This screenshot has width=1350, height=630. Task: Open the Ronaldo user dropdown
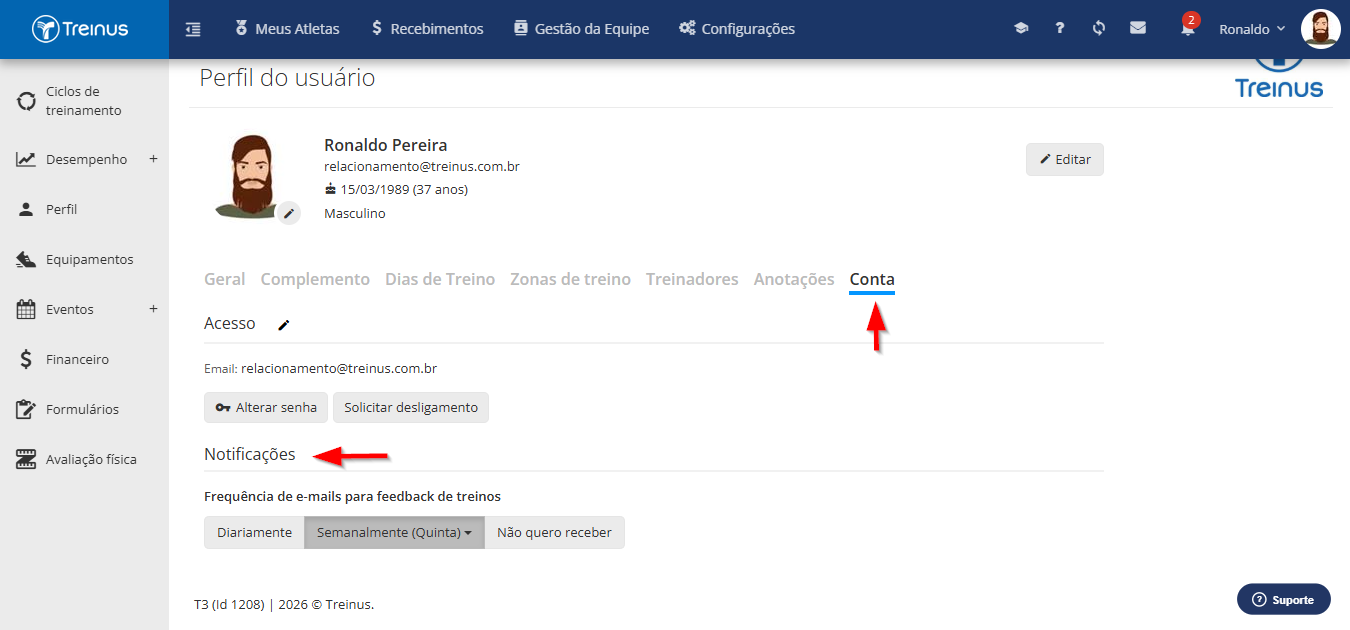1252,29
